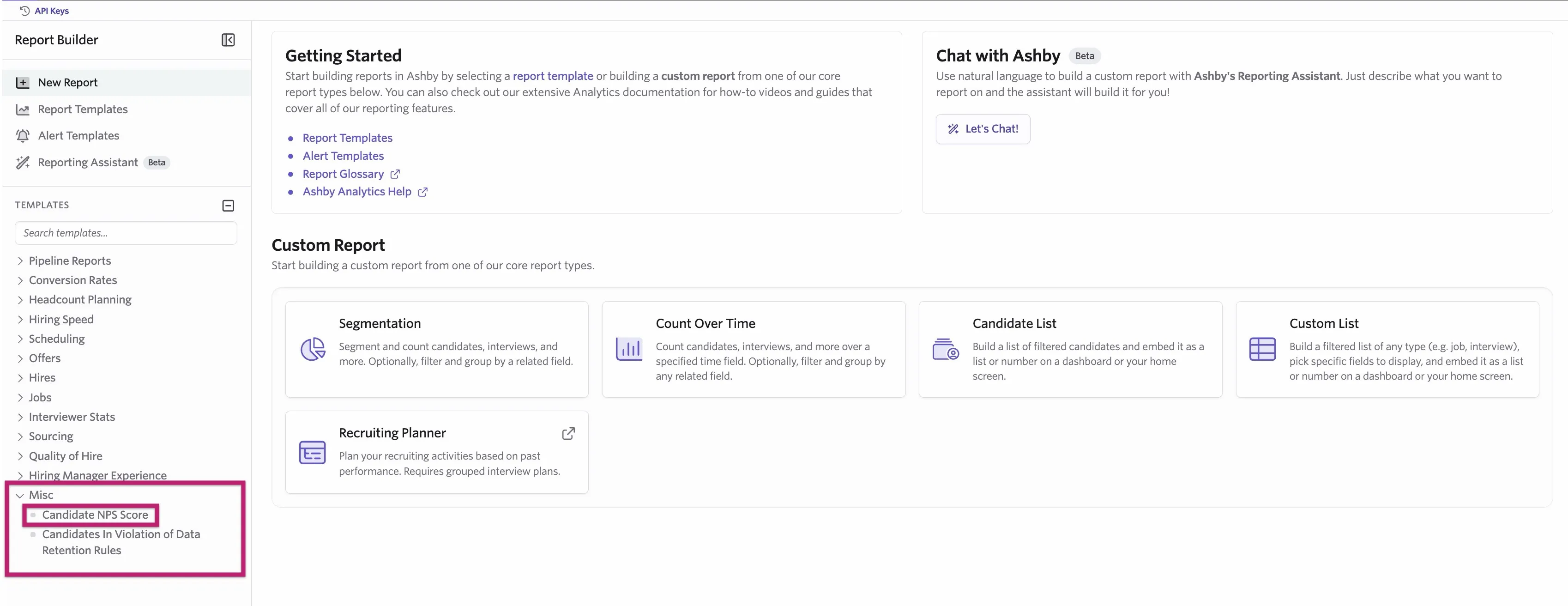Click the Custom Report heading

point(328,245)
